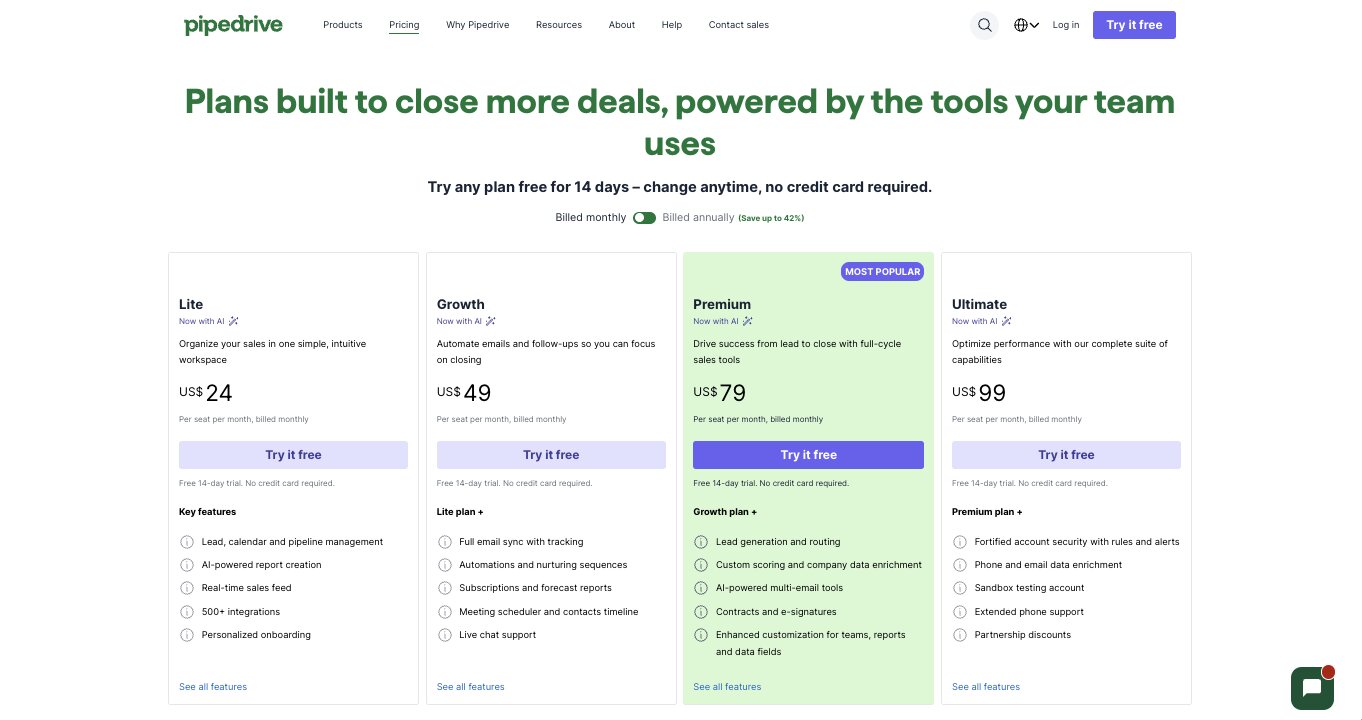Viewport: 1362px width, 720px height.
Task: Click info icon beside Full email sync with tracking
Action: tap(445, 541)
